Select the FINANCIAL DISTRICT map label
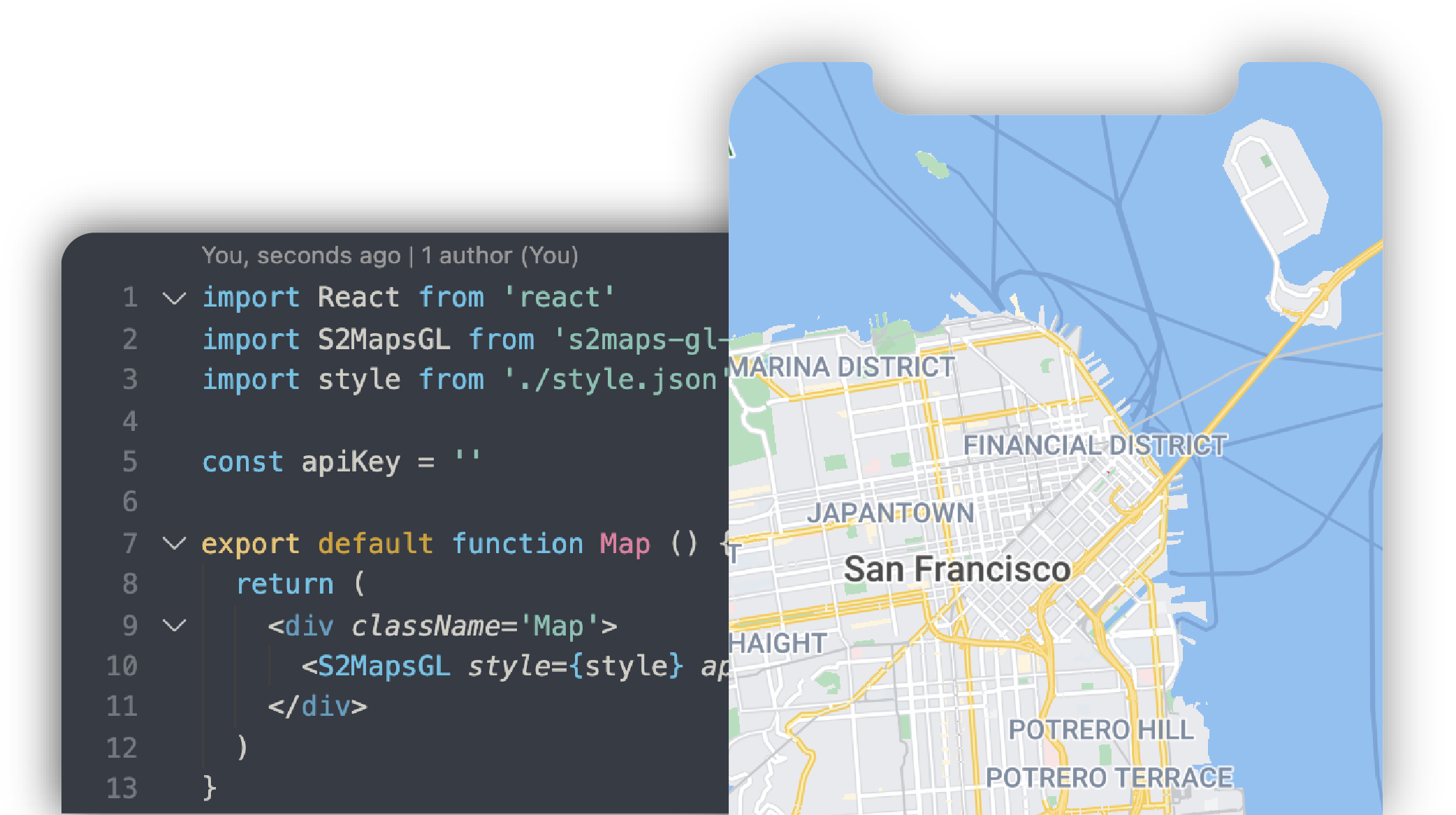 (x=1095, y=444)
